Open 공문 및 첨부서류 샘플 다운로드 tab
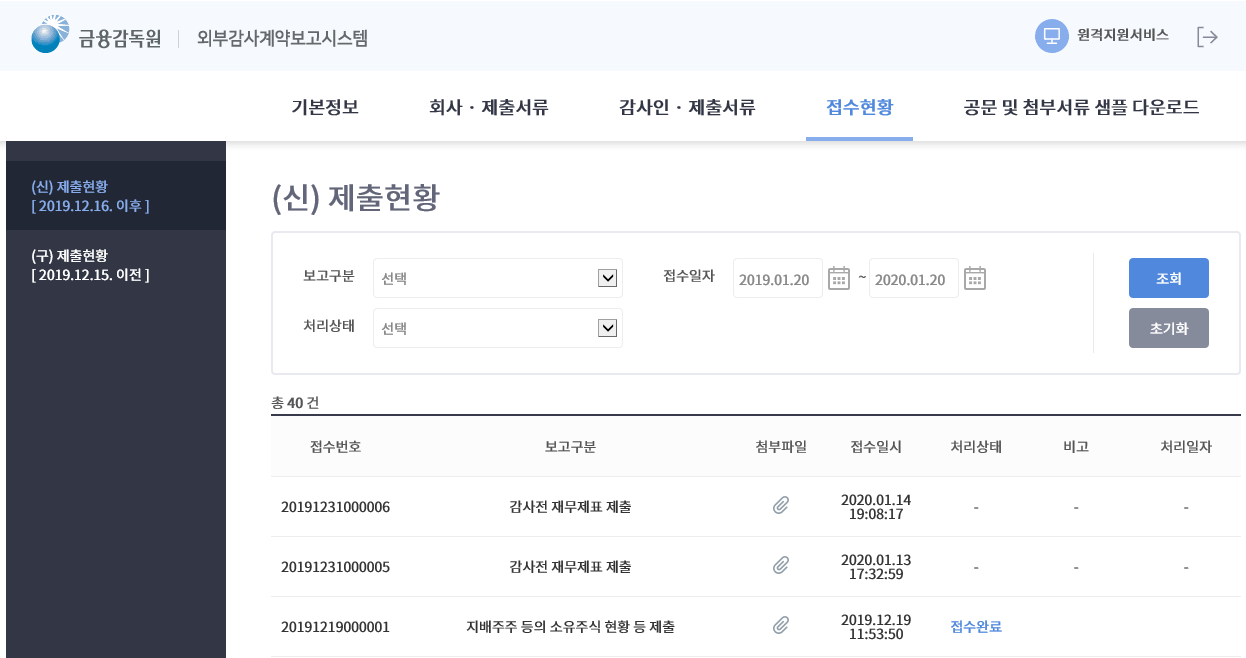The height and width of the screenshot is (658, 1246). 1081,107
